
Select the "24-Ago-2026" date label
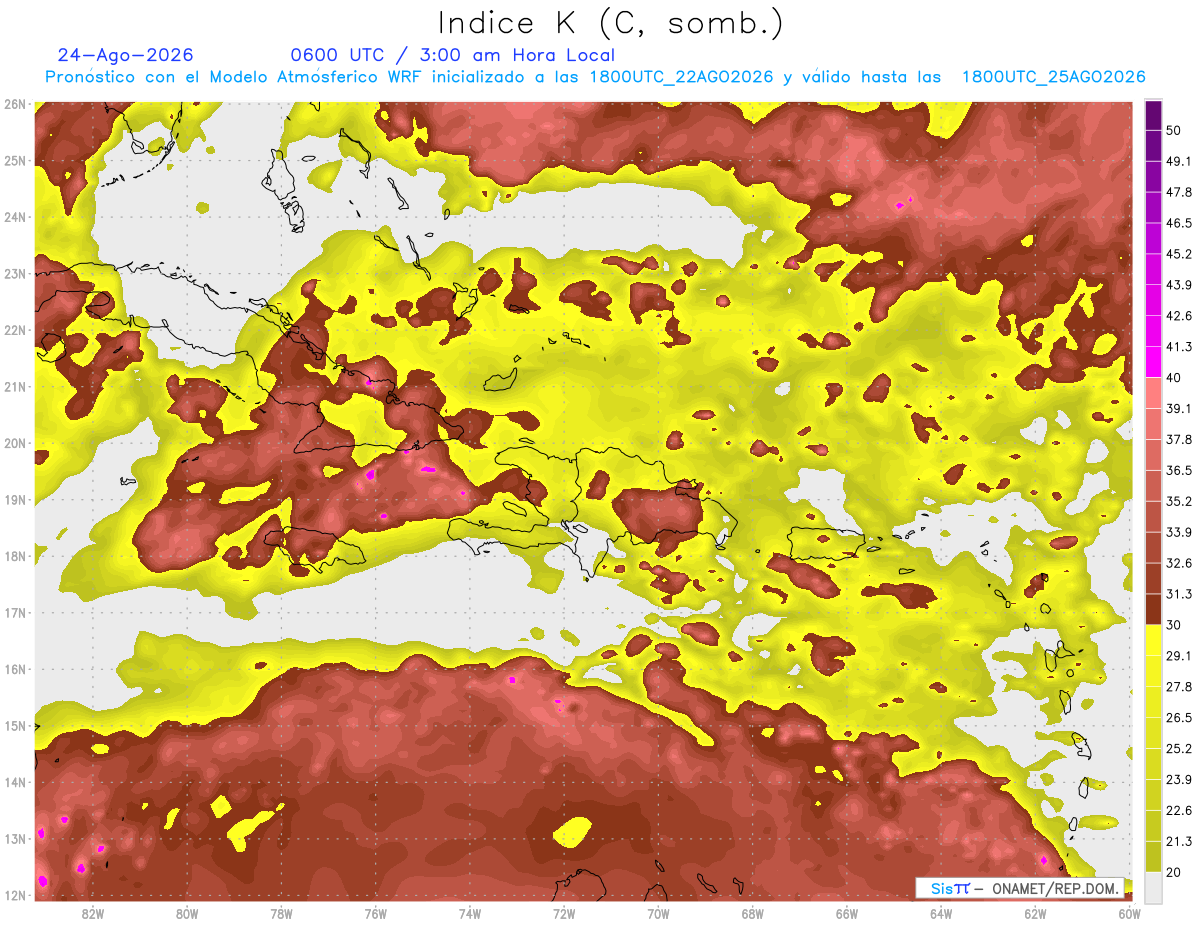tap(126, 55)
